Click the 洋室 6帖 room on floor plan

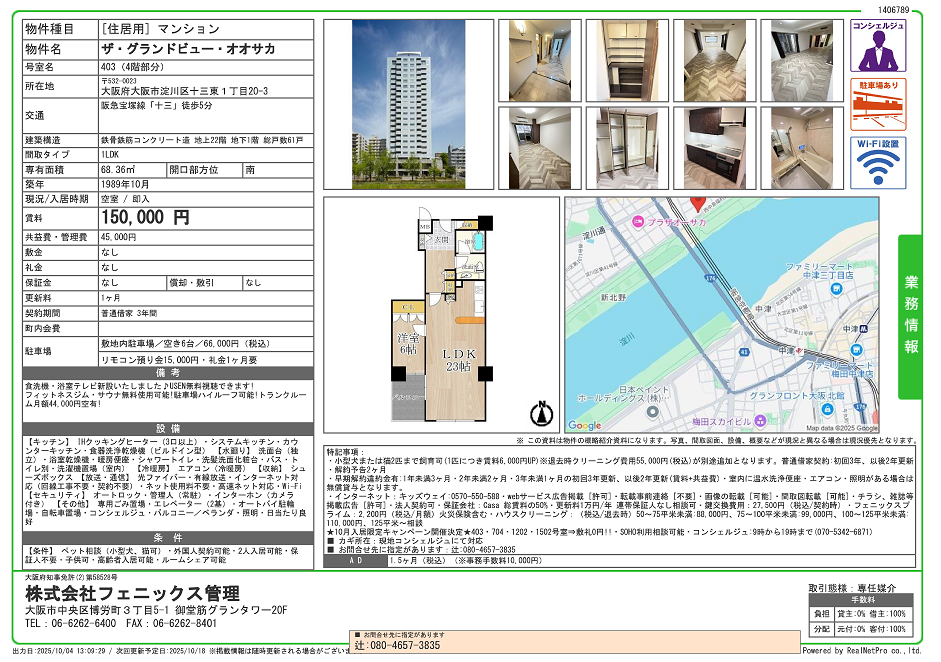[x=409, y=345]
